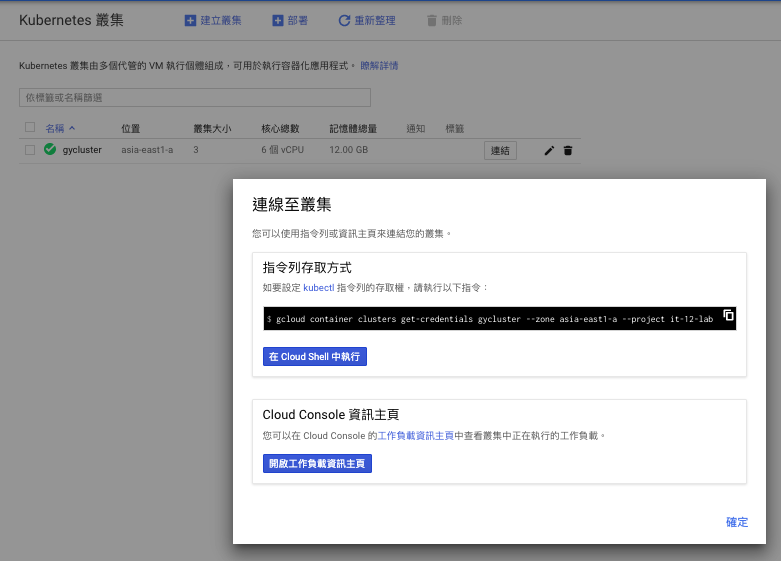Viewport: 781px width, 561px height.
Task: Click the delete trash icon in toolbar
Action: 432,20
